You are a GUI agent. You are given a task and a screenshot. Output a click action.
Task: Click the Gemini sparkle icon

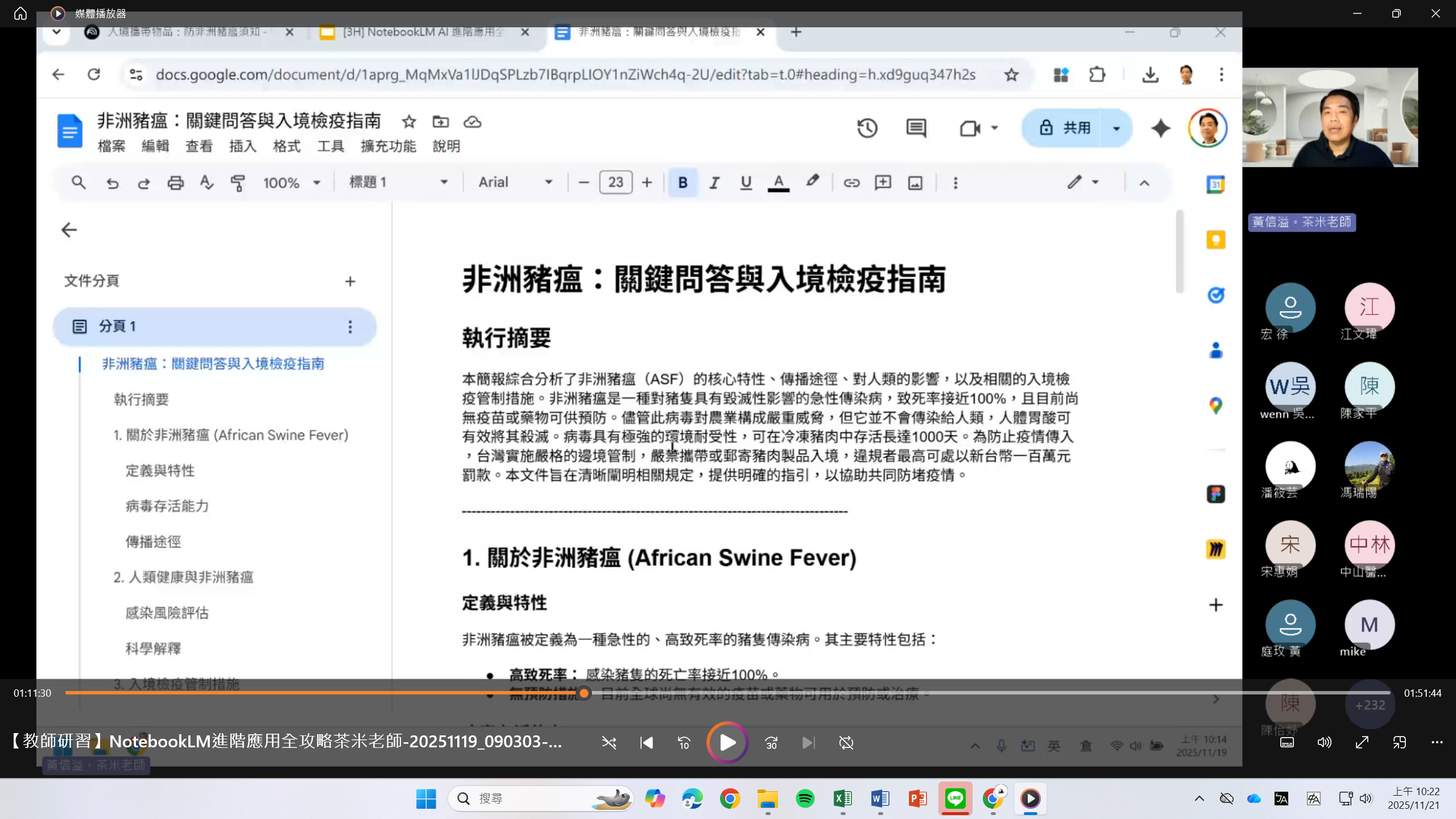click(1160, 128)
